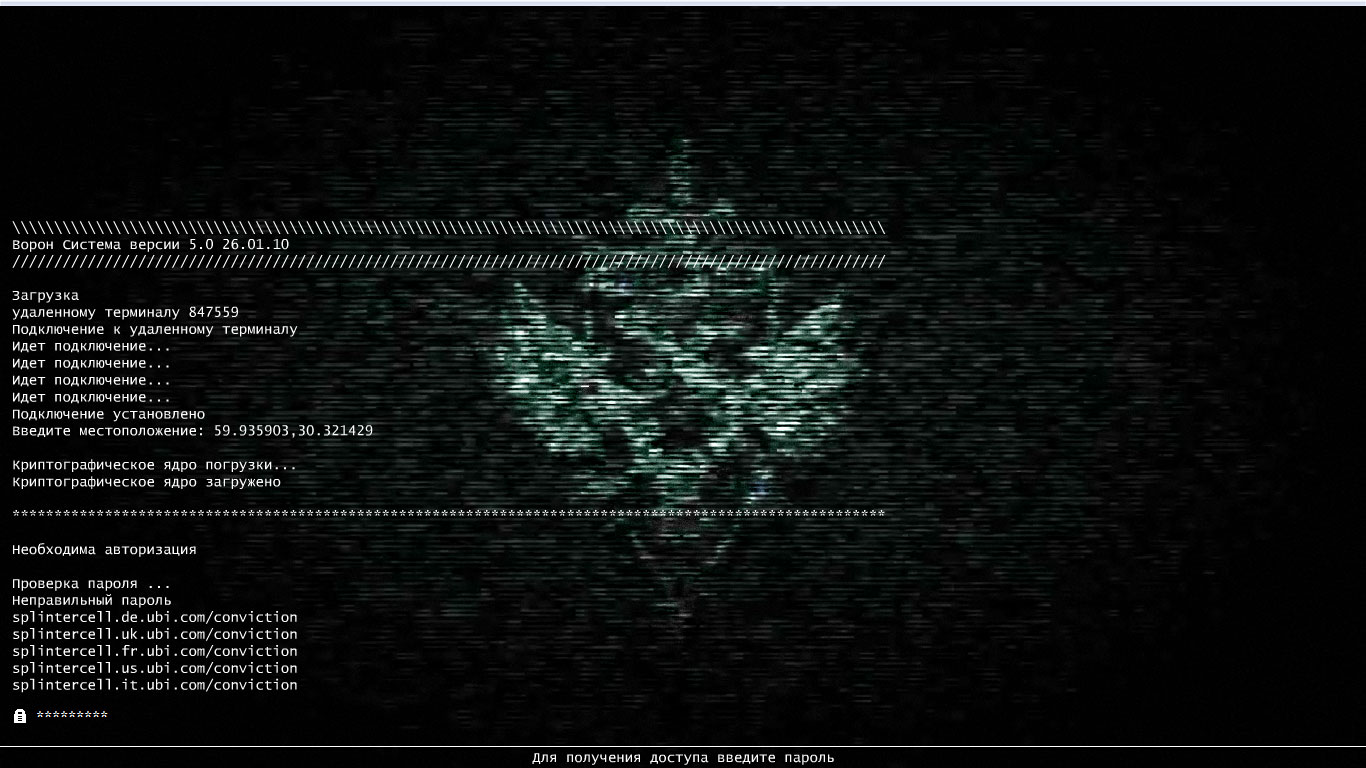Open splintercell.us.ubi.com/conviction link

coord(155,668)
